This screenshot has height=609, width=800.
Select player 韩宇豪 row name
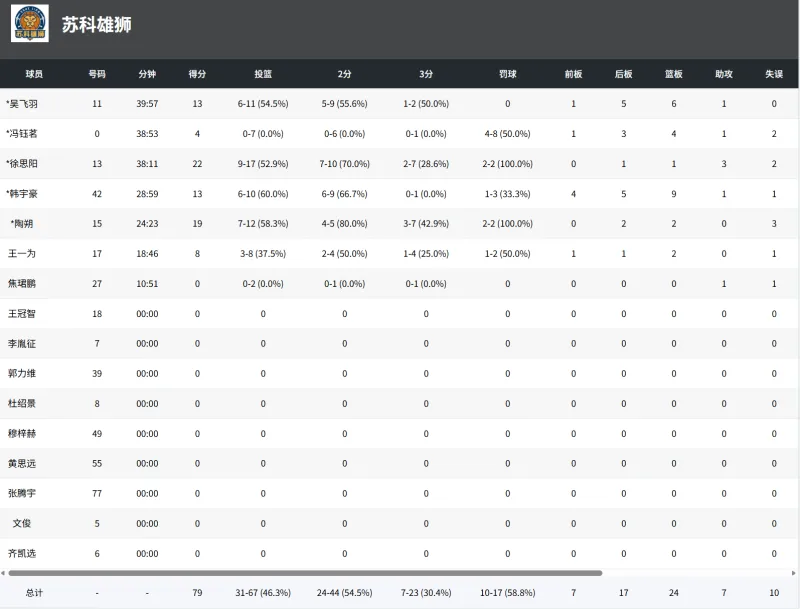coord(22,194)
